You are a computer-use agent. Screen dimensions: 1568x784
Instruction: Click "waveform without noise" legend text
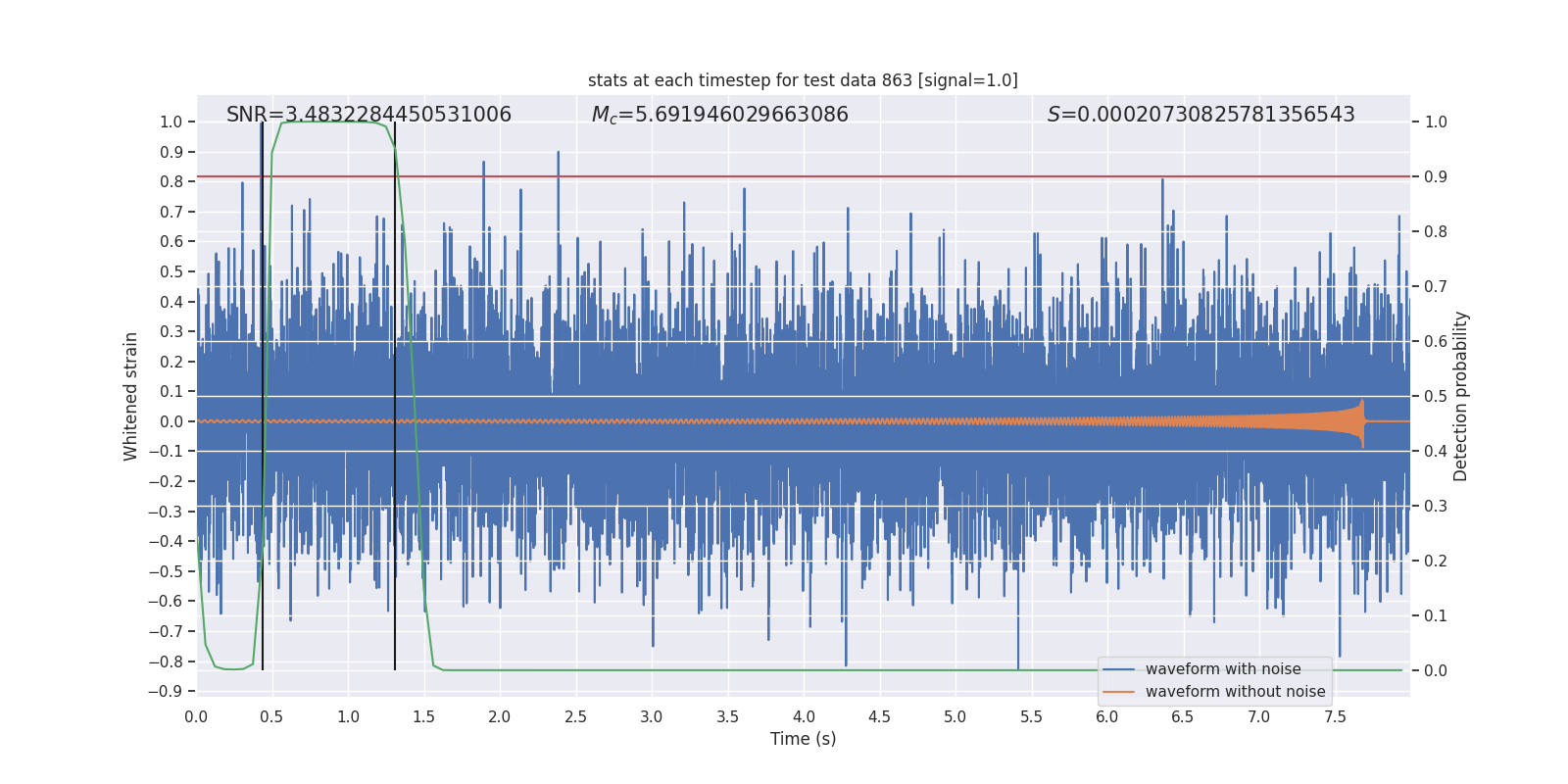point(1236,692)
